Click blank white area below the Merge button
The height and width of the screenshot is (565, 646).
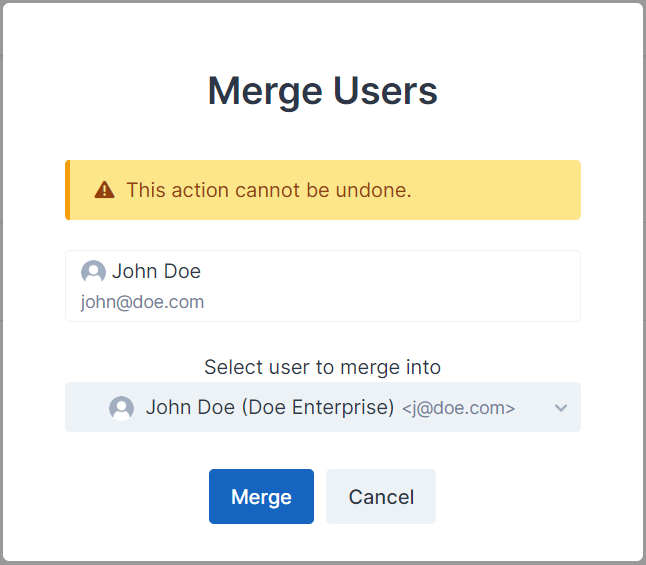[261, 542]
